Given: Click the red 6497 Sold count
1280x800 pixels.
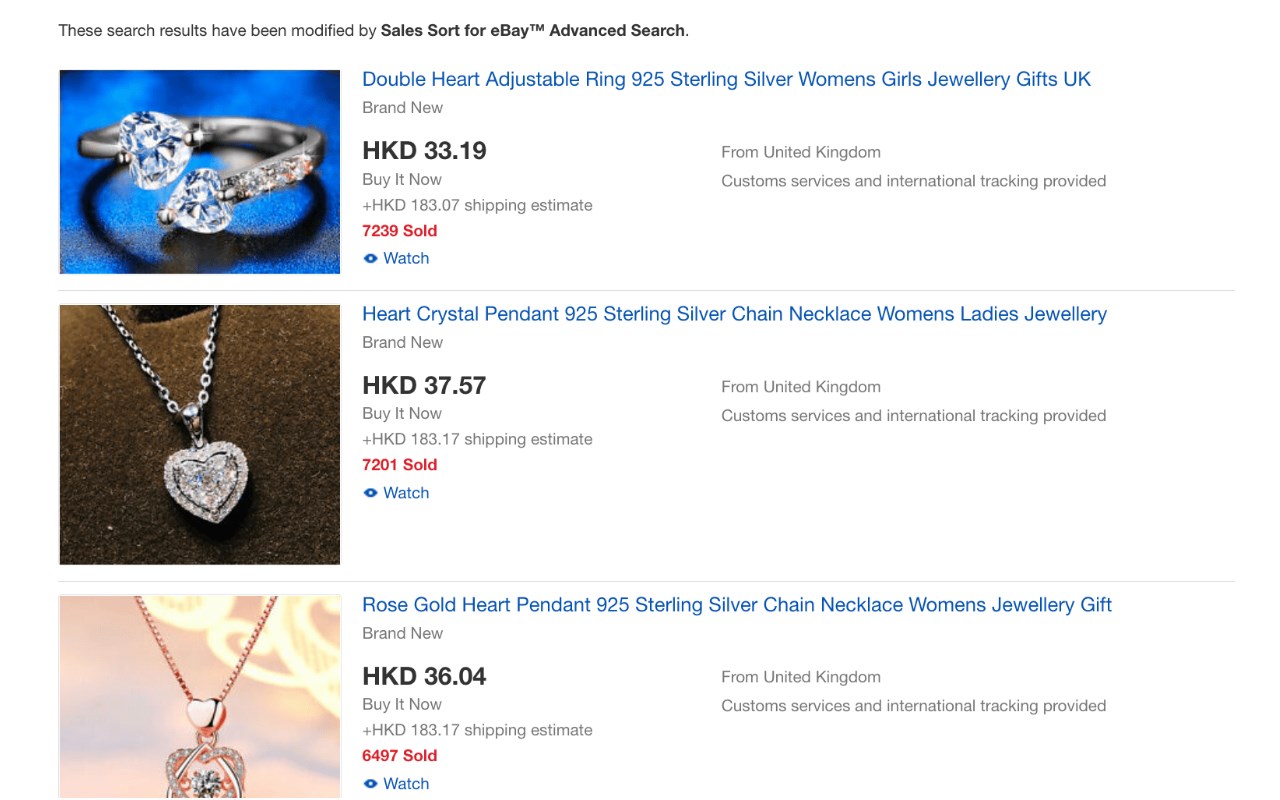Looking at the screenshot, I should pyautogui.click(x=400, y=756).
